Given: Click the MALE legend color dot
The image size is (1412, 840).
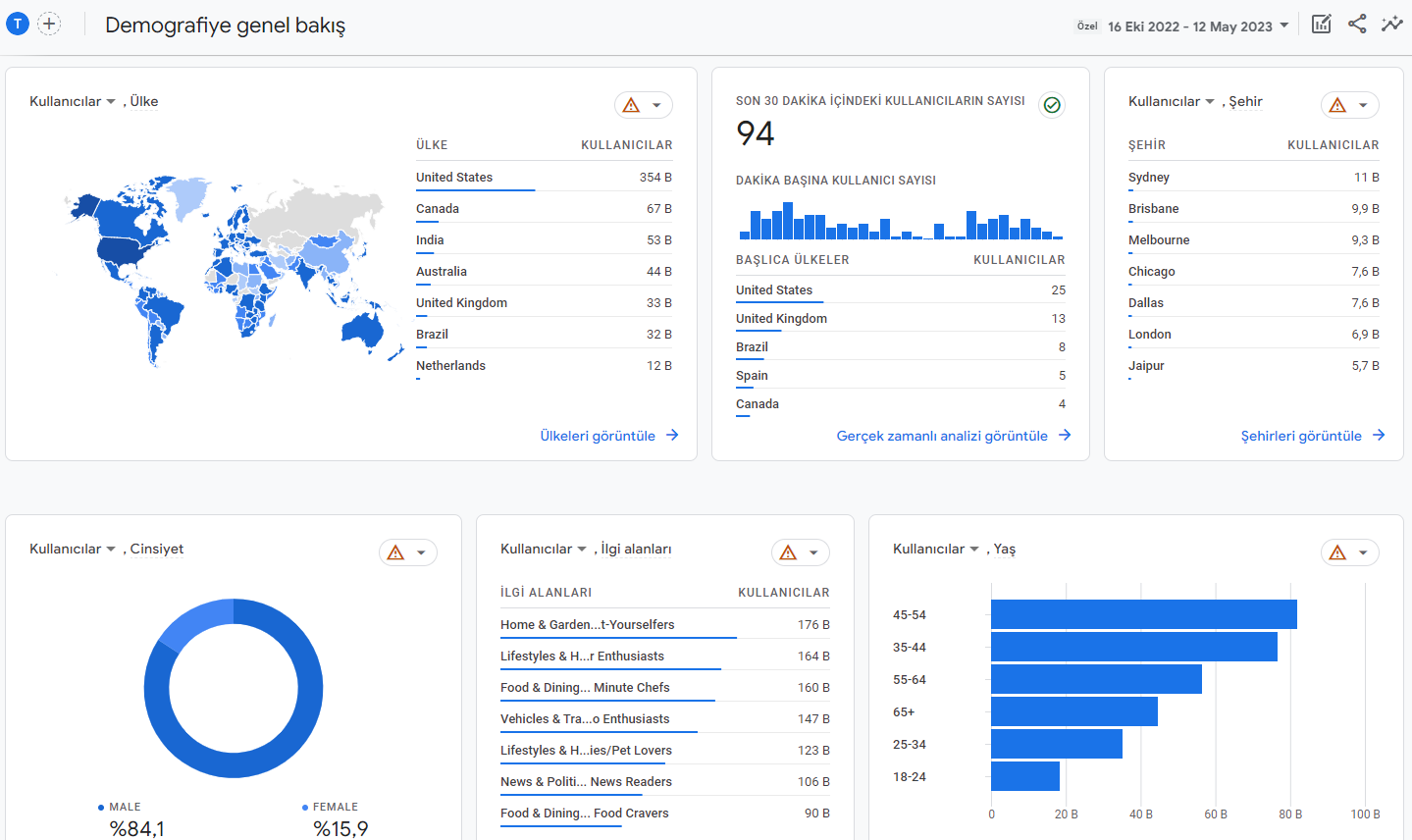Looking at the screenshot, I should (101, 808).
